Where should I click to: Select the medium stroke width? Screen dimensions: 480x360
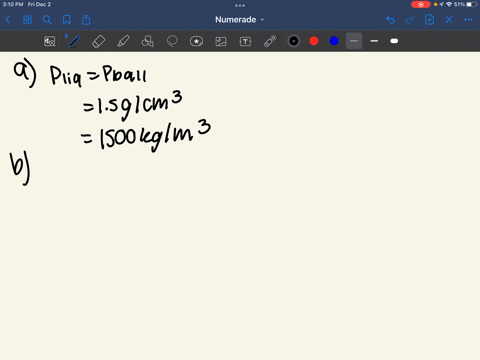coord(374,41)
